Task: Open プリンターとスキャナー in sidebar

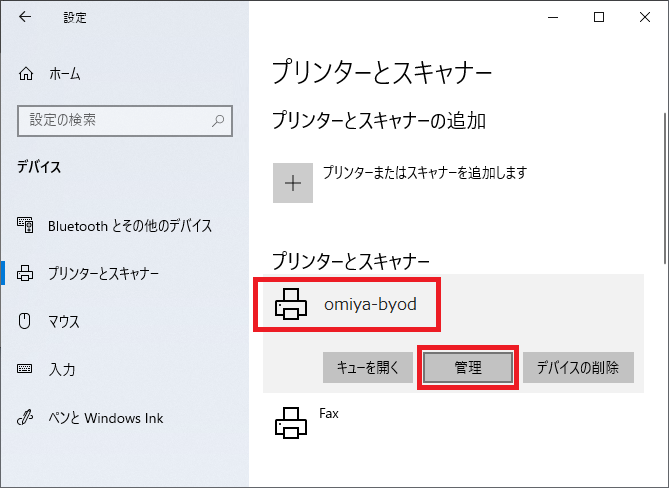Action: tap(103, 274)
